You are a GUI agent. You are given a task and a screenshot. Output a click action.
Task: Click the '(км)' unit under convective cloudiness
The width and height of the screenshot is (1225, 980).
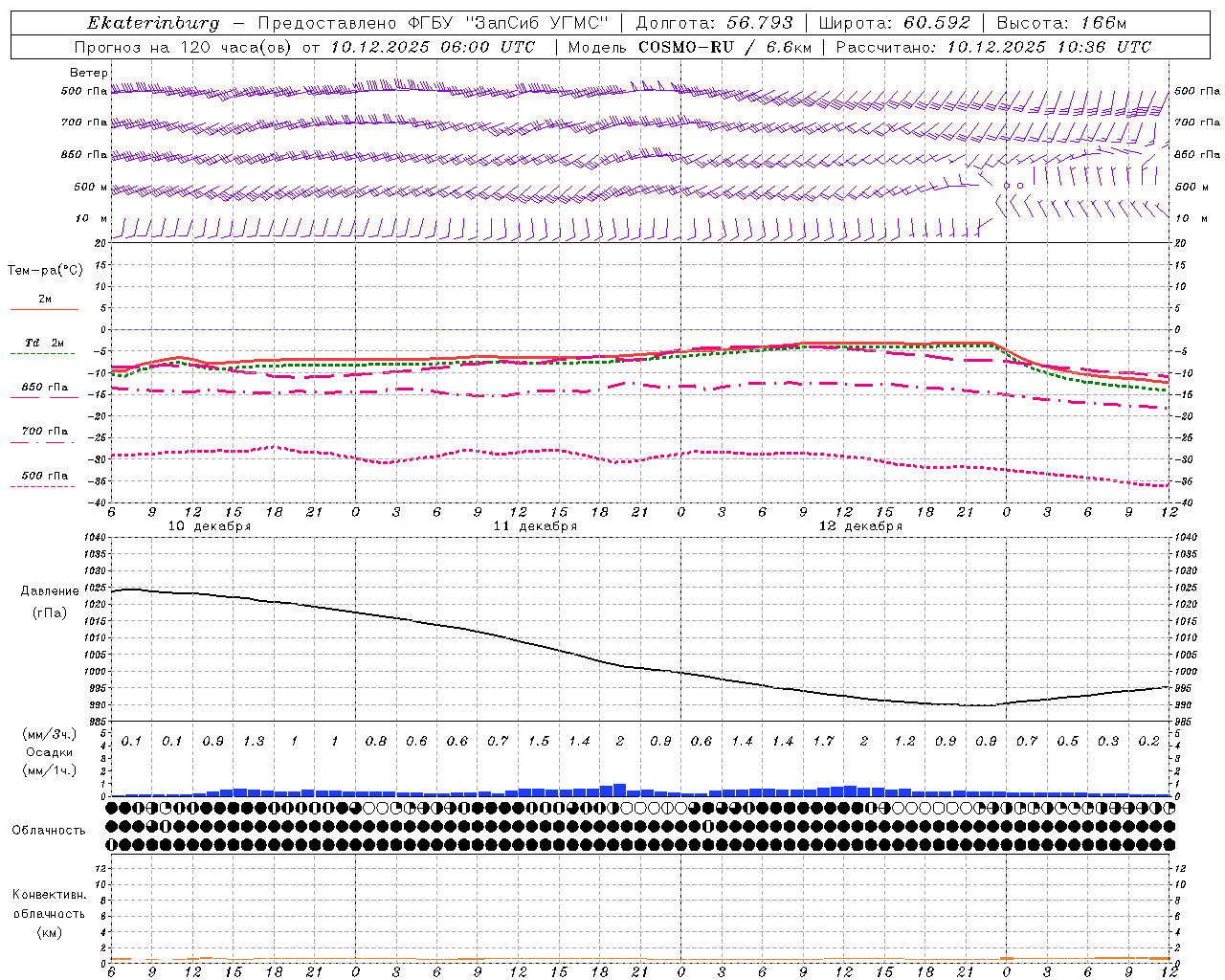click(x=49, y=932)
